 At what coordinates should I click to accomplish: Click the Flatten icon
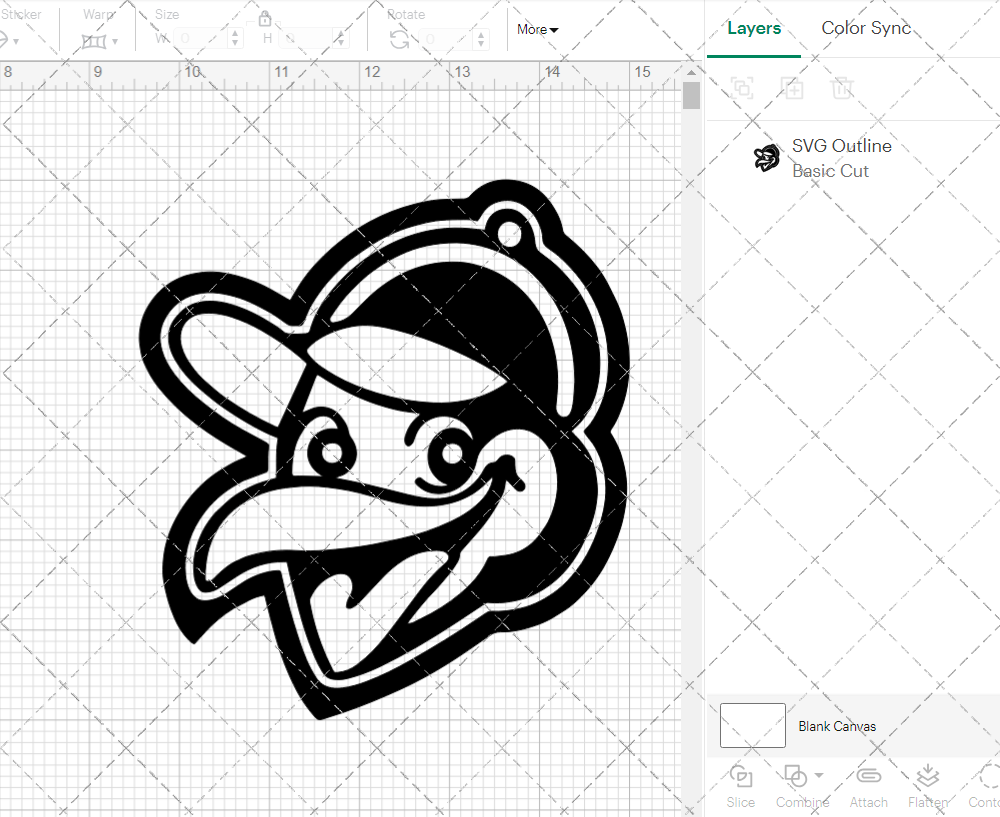(x=928, y=777)
